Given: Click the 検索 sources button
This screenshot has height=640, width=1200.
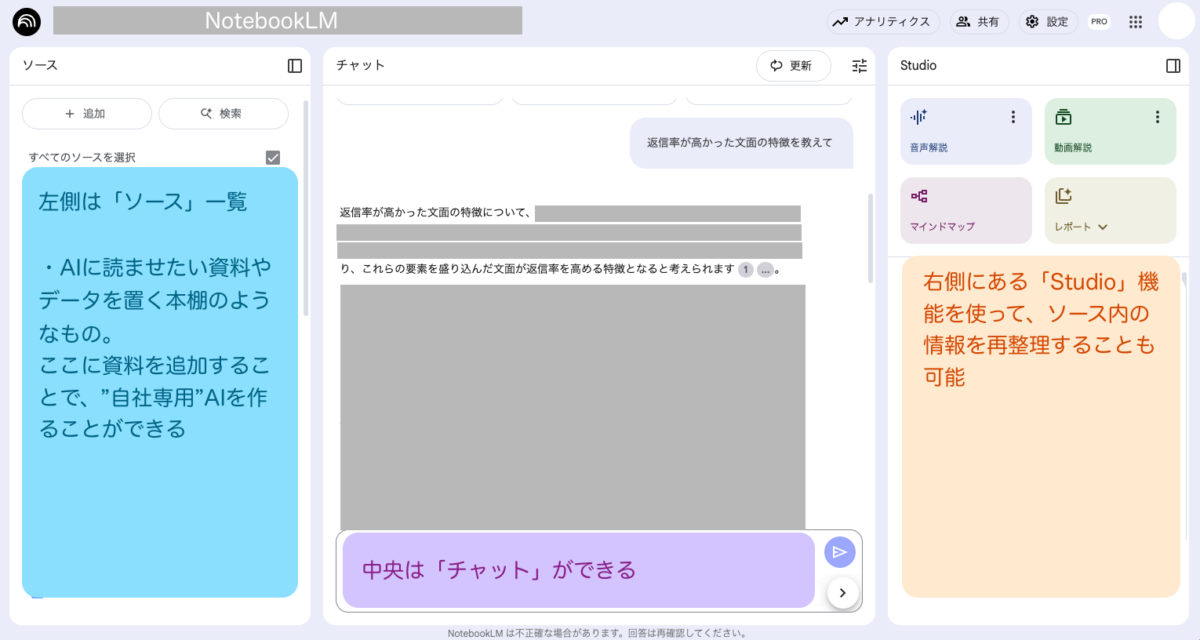Looking at the screenshot, I should click(x=222, y=114).
